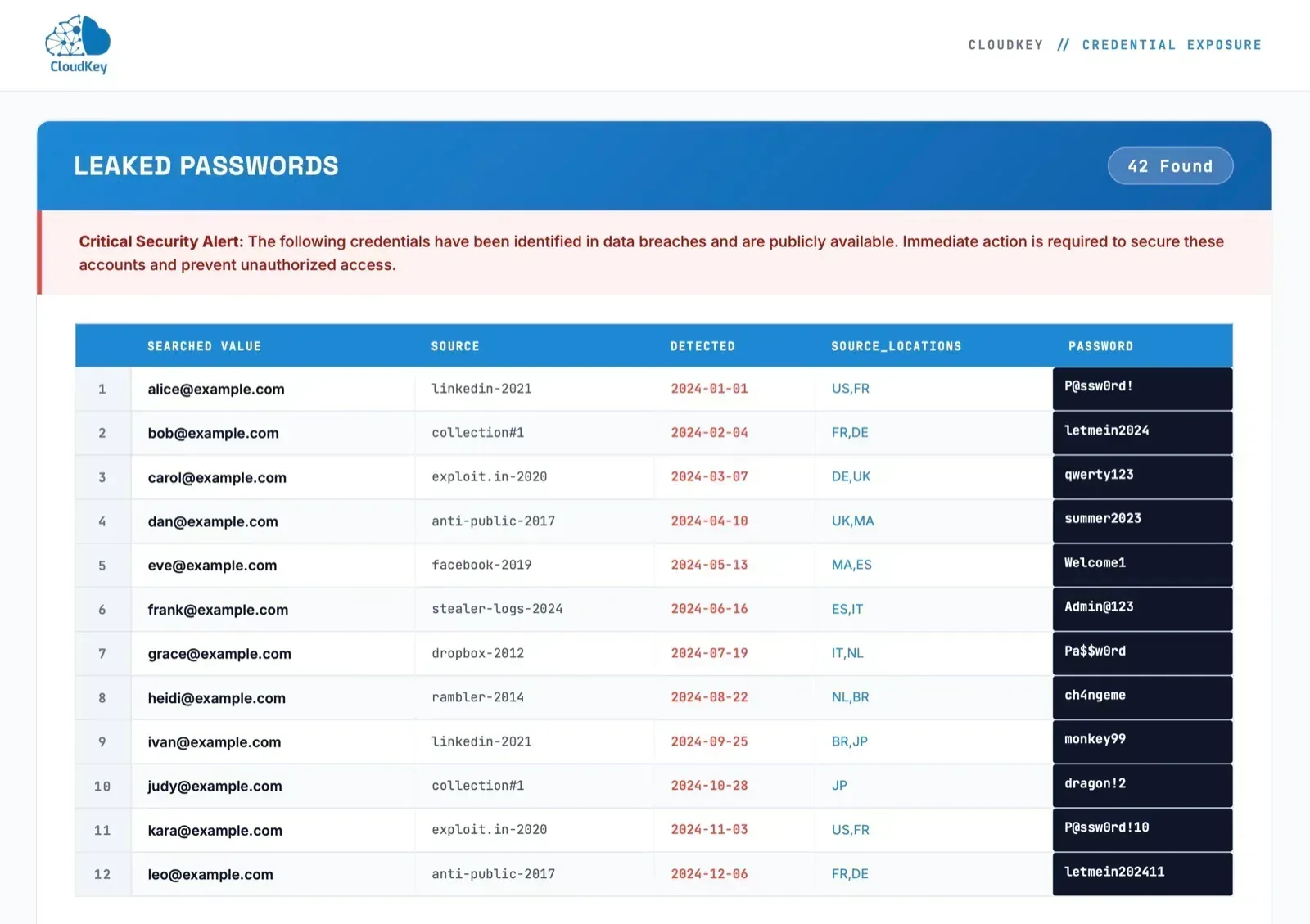Viewport: 1310px width, 924px height.
Task: Click the CloudKey logo icon
Action: coord(78,44)
